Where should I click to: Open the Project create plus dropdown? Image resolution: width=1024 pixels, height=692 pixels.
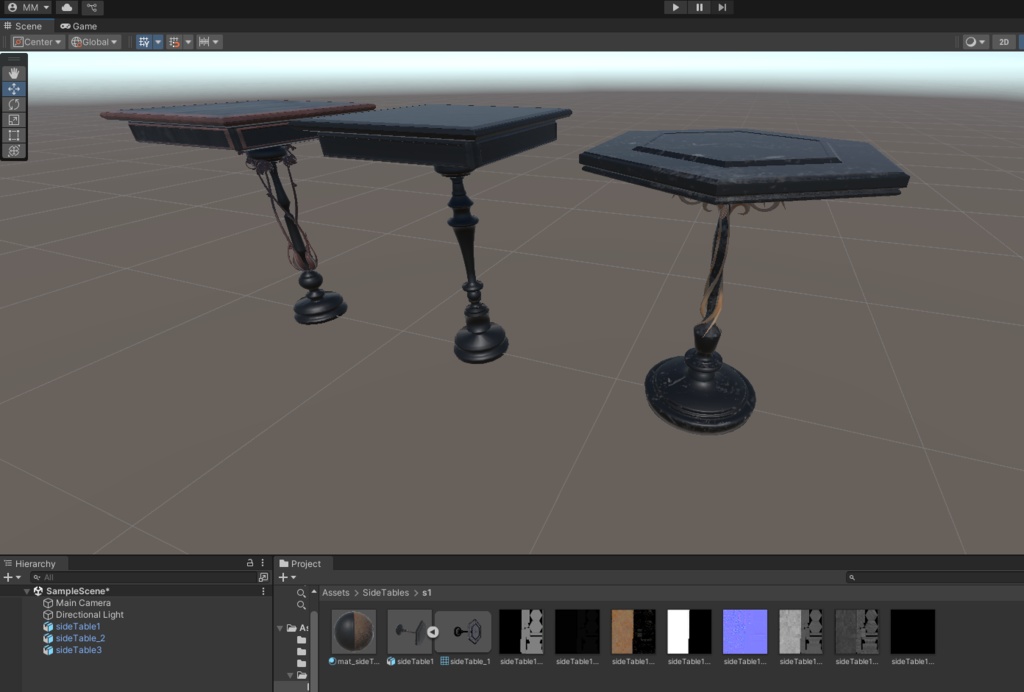pyautogui.click(x=287, y=577)
